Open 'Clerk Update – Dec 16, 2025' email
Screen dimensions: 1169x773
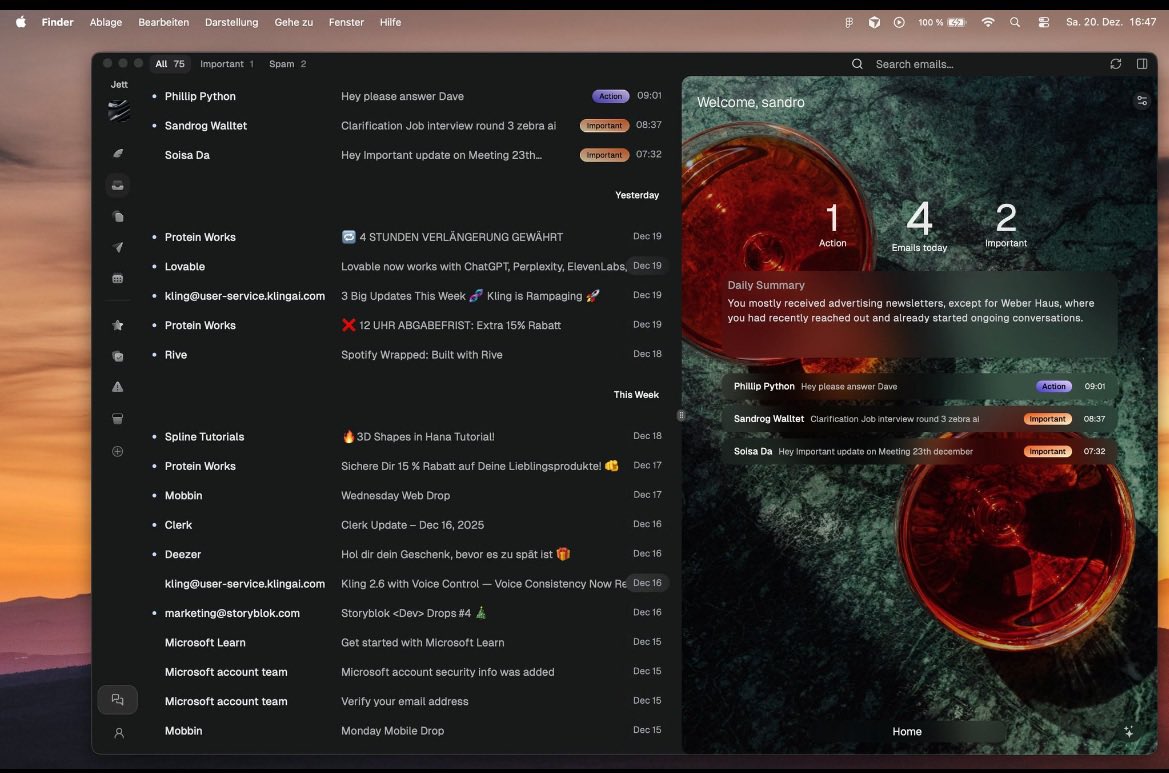(407, 525)
